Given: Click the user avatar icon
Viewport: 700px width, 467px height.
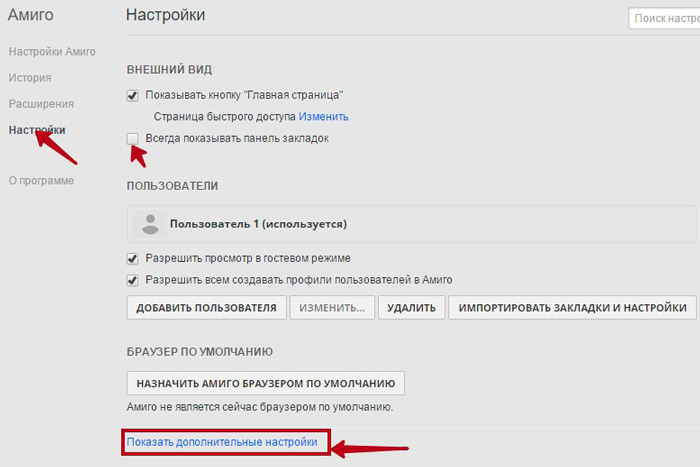Looking at the screenshot, I should (x=150, y=224).
